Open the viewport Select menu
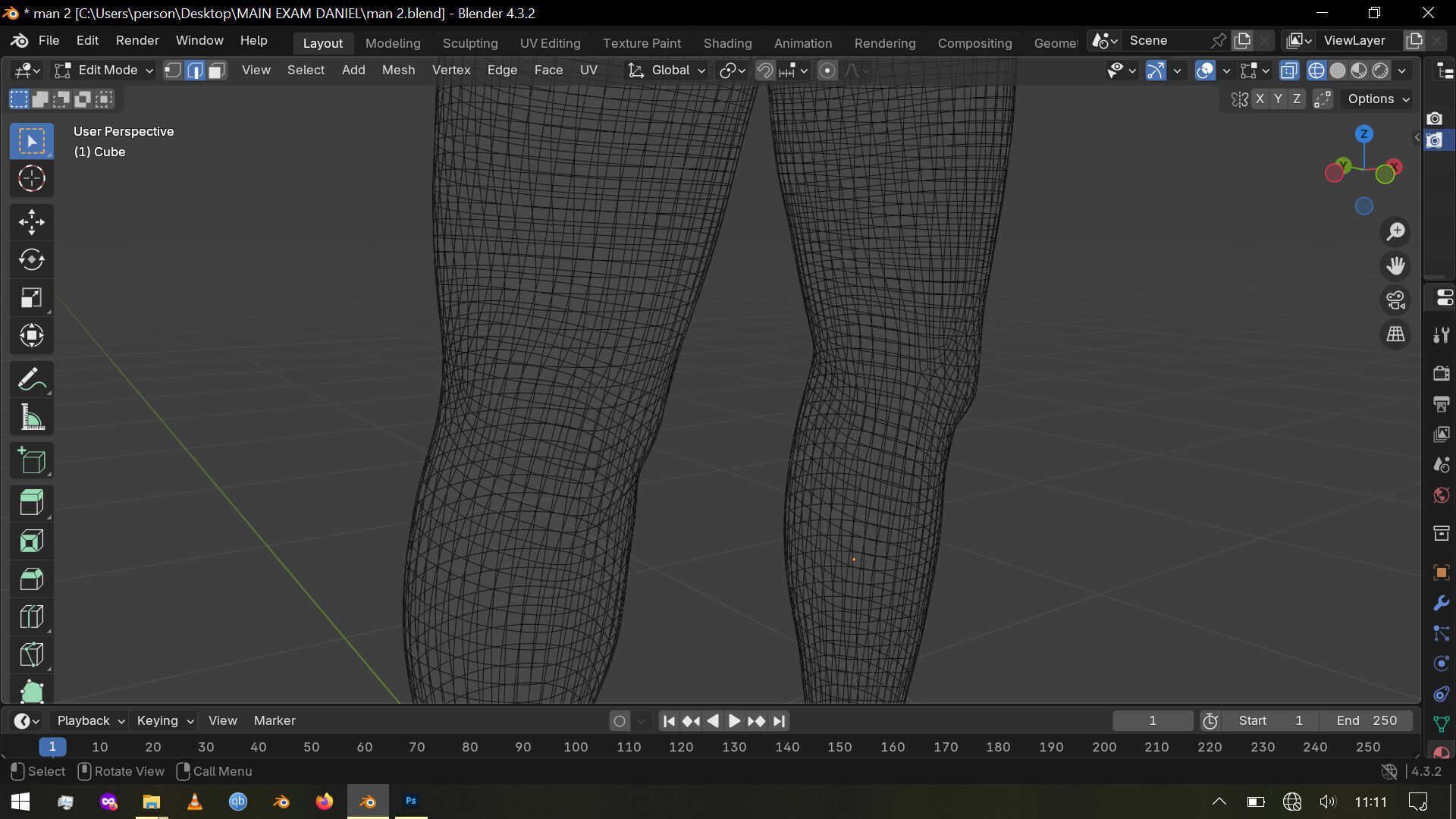This screenshot has height=819, width=1456. tap(306, 70)
